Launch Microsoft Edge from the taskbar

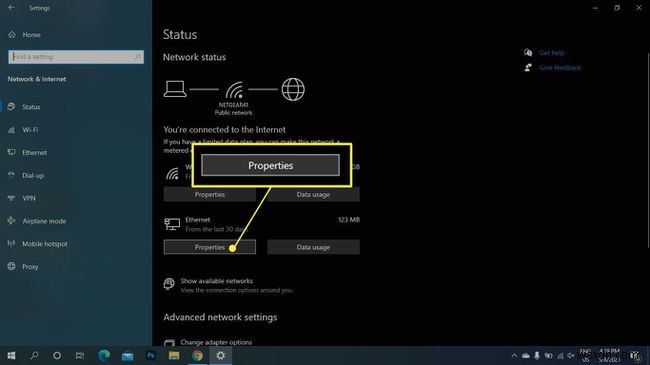[104, 355]
